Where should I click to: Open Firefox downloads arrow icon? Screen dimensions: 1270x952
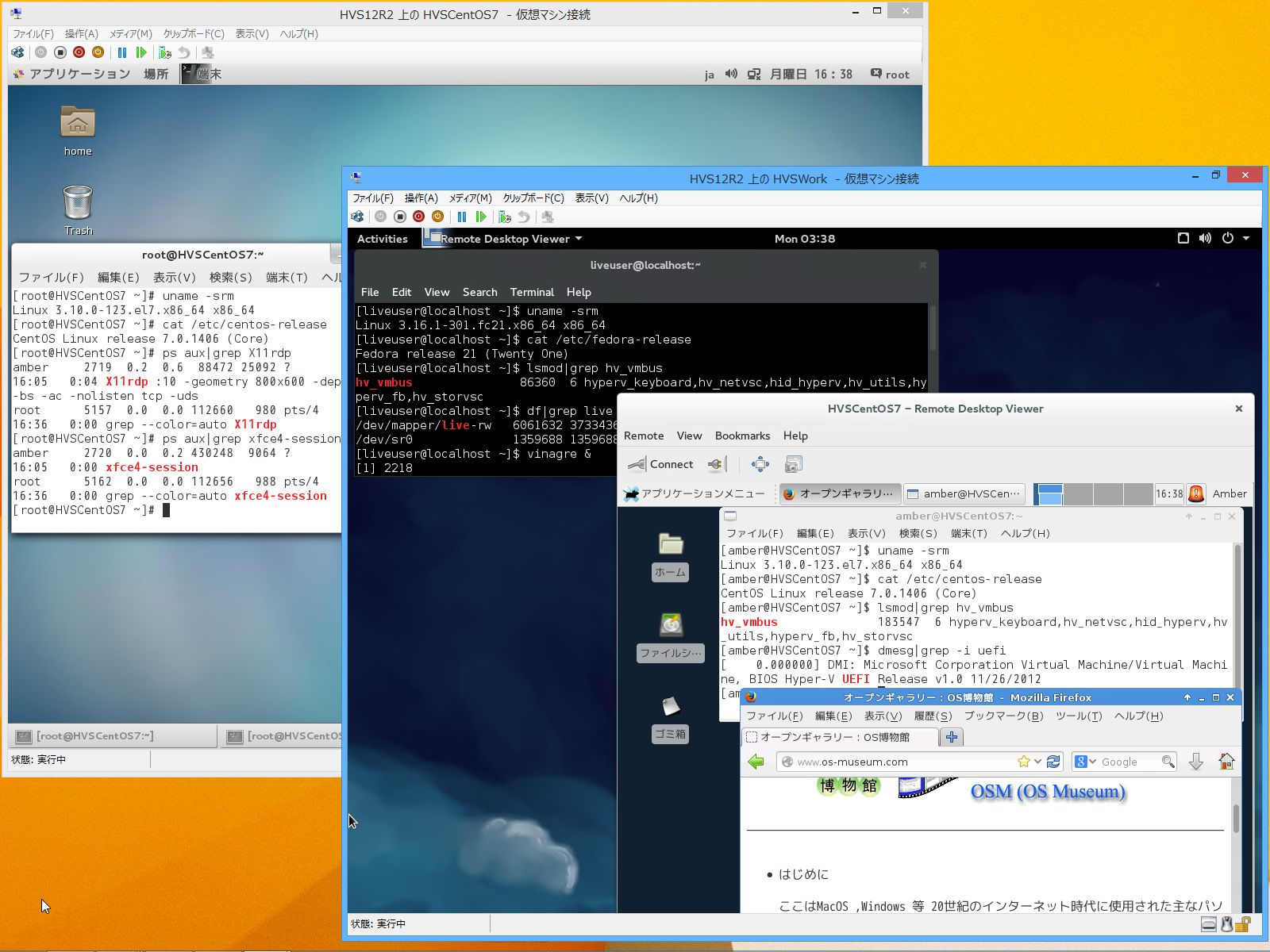1196,762
